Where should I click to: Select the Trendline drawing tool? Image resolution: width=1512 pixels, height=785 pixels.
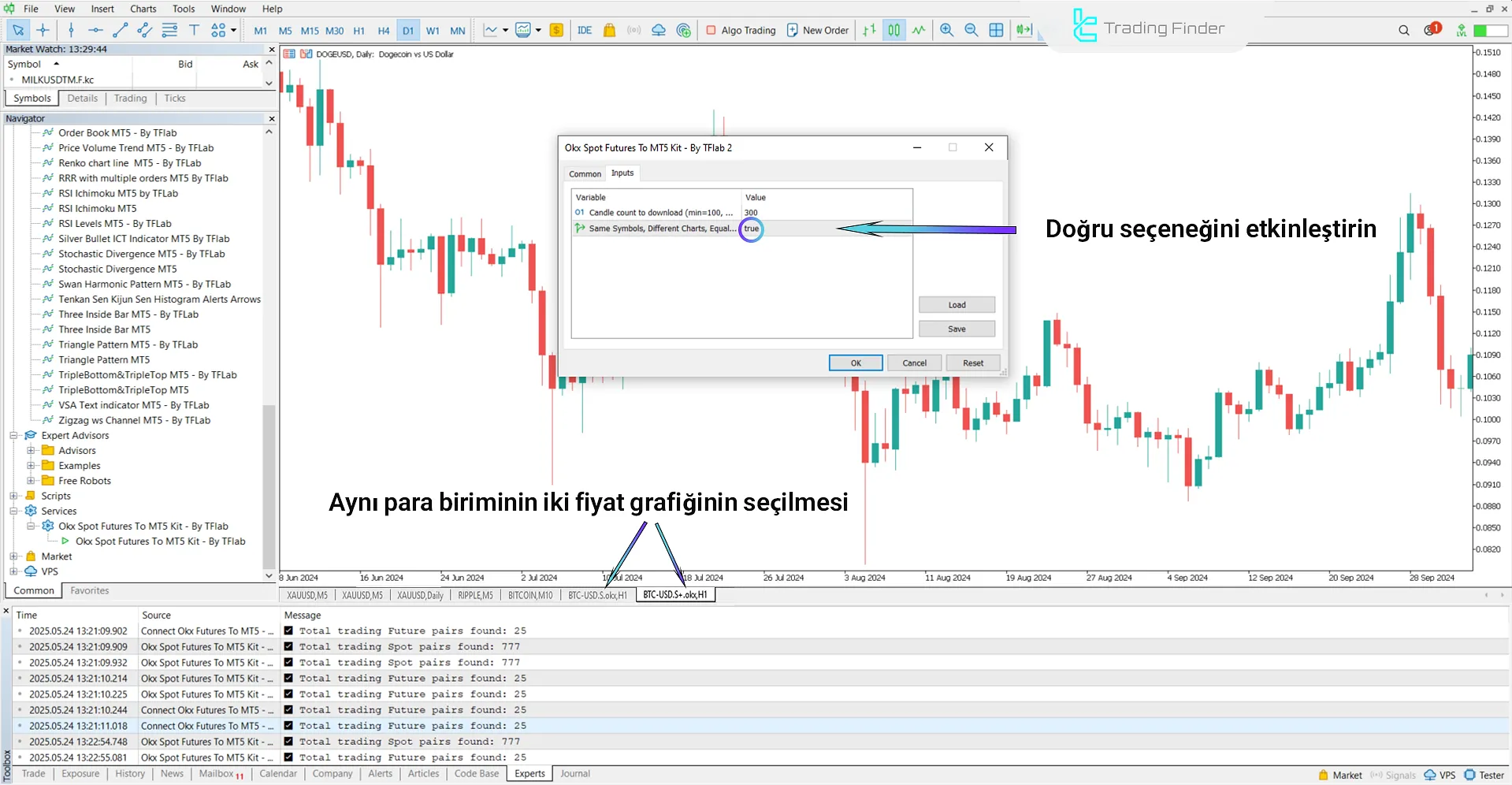[121, 30]
